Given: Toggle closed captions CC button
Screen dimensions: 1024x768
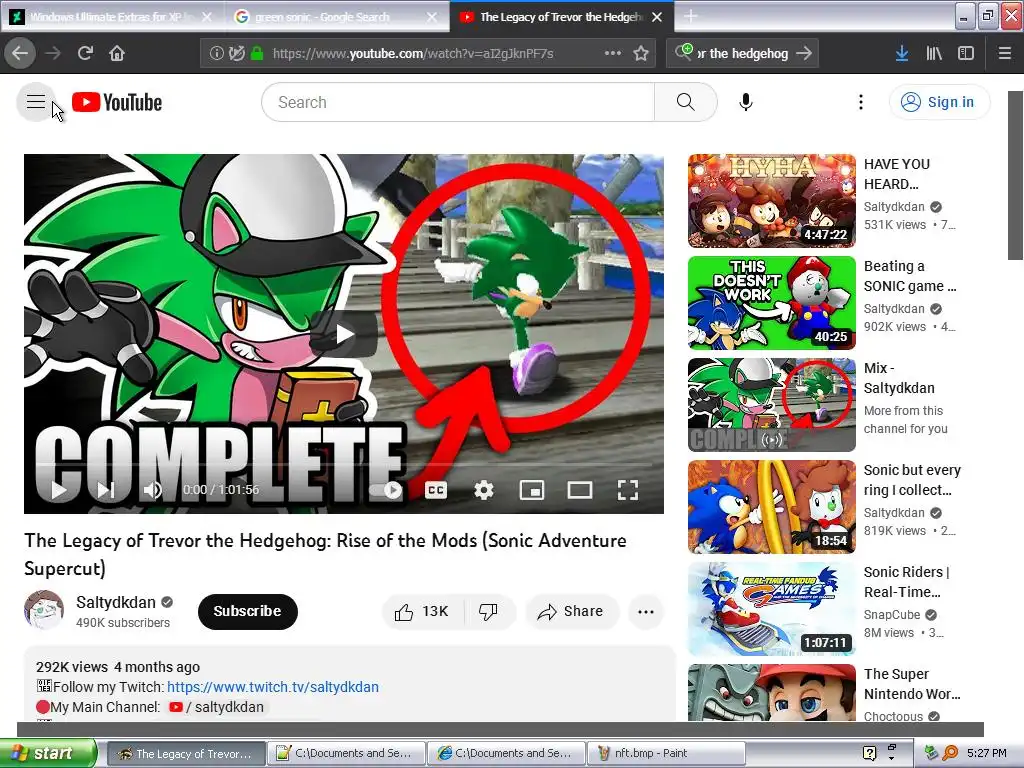Looking at the screenshot, I should 436,490.
